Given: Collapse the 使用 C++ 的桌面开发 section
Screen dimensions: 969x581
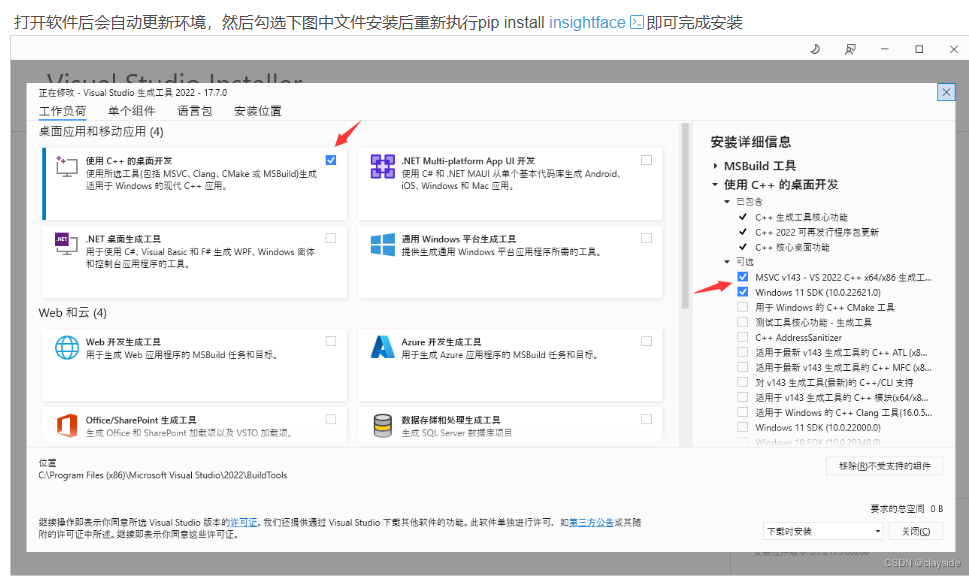Looking at the screenshot, I should pos(712,184).
